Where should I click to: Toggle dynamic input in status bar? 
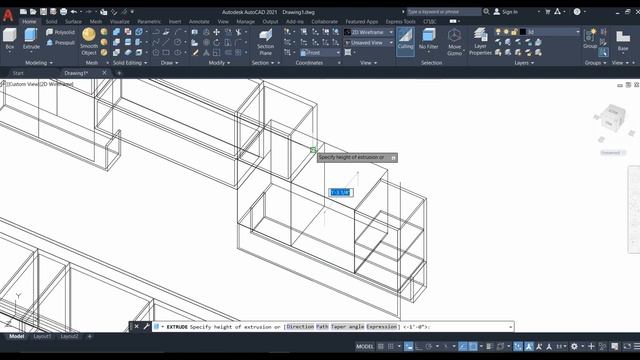click(409, 347)
